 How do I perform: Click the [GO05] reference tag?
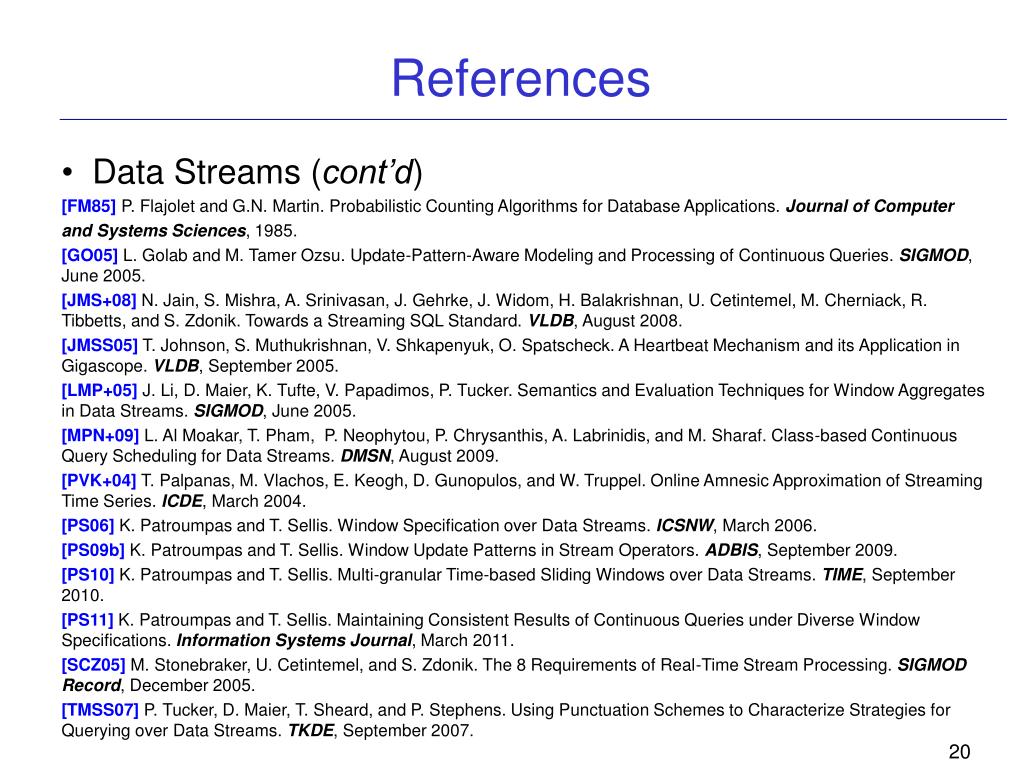[x=89, y=255]
